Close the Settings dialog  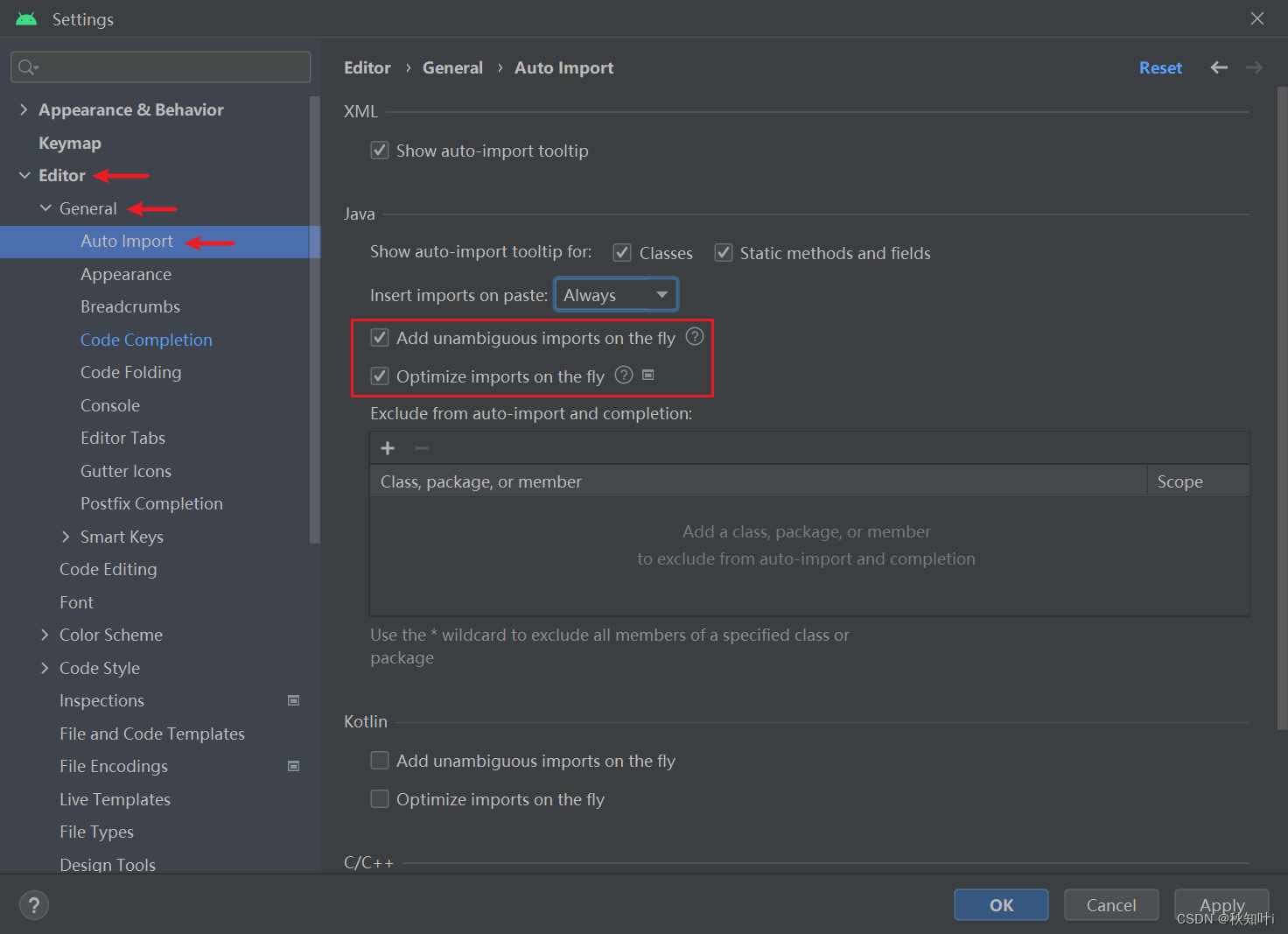1257,18
